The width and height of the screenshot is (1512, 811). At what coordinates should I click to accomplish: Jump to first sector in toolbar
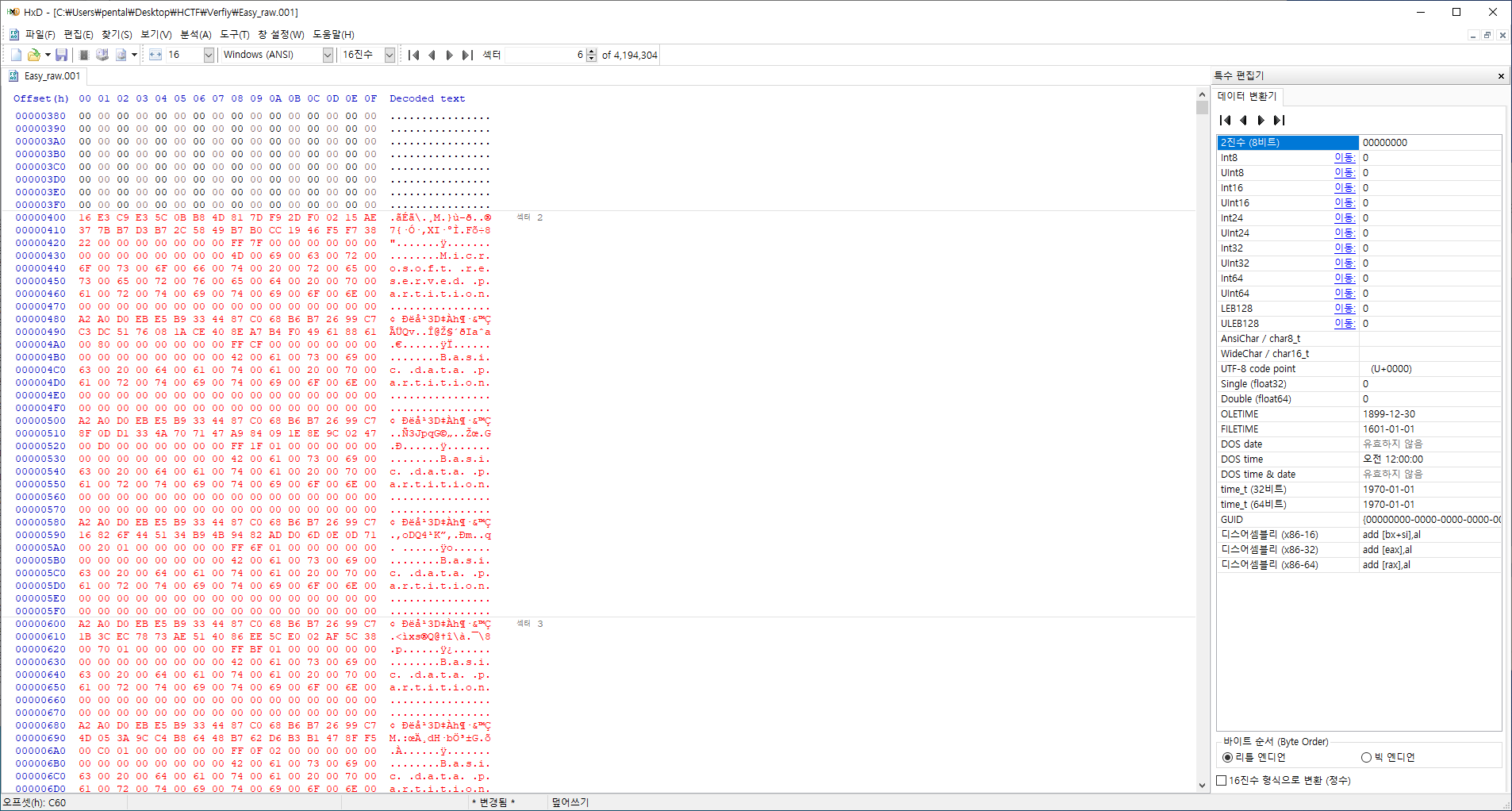413,55
